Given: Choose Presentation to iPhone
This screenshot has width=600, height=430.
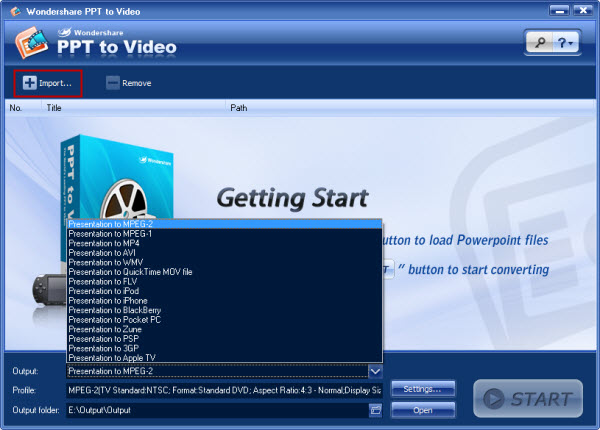Looking at the screenshot, I should 225,301.
